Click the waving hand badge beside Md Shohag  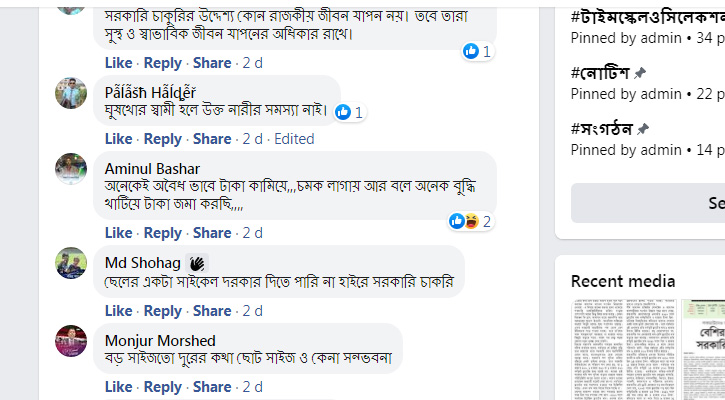(x=197, y=263)
